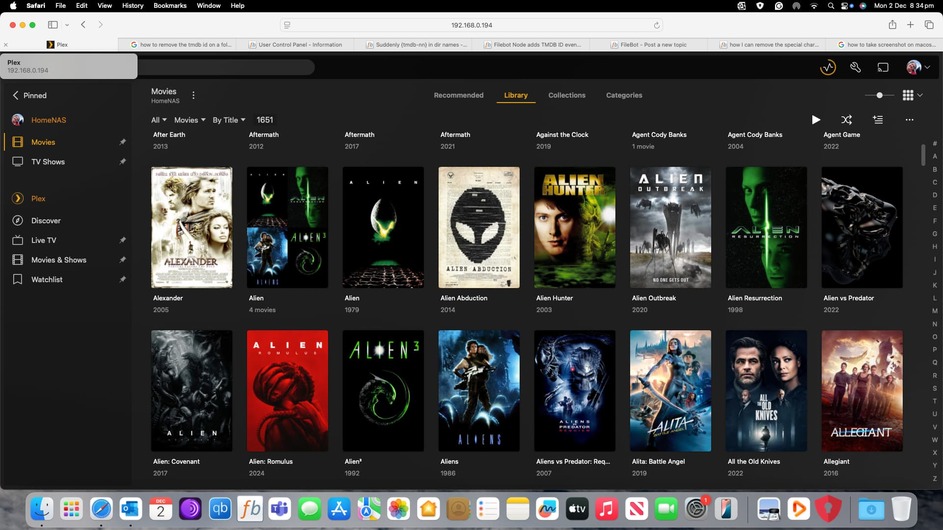943x530 pixels.
Task: Click Alien Hunter title link
Action: click(554, 298)
